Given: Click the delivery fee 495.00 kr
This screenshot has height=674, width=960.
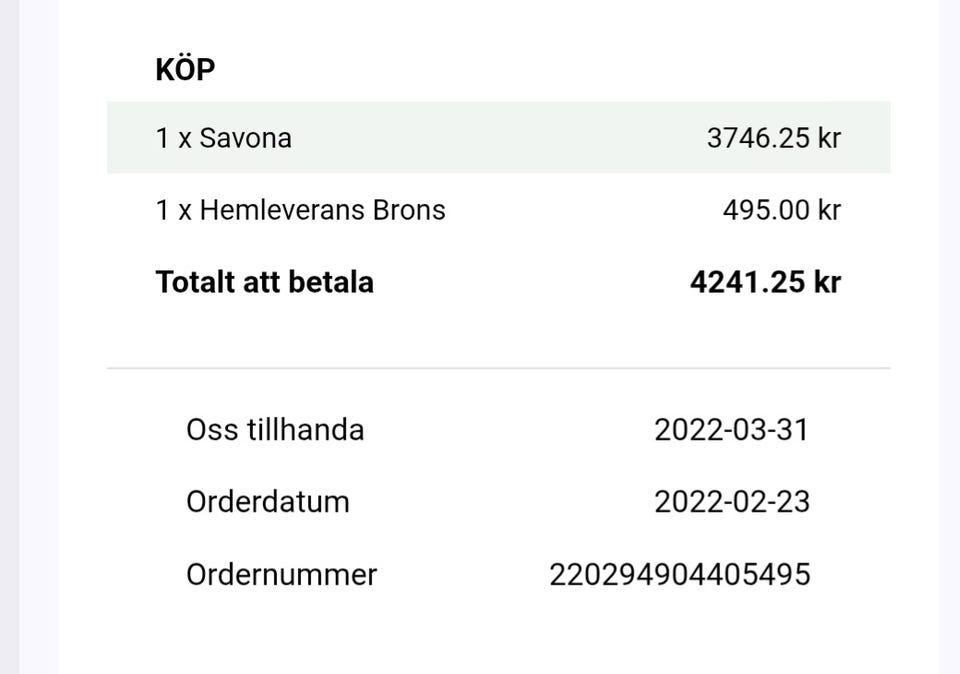Looking at the screenshot, I should pyautogui.click(x=781, y=210).
